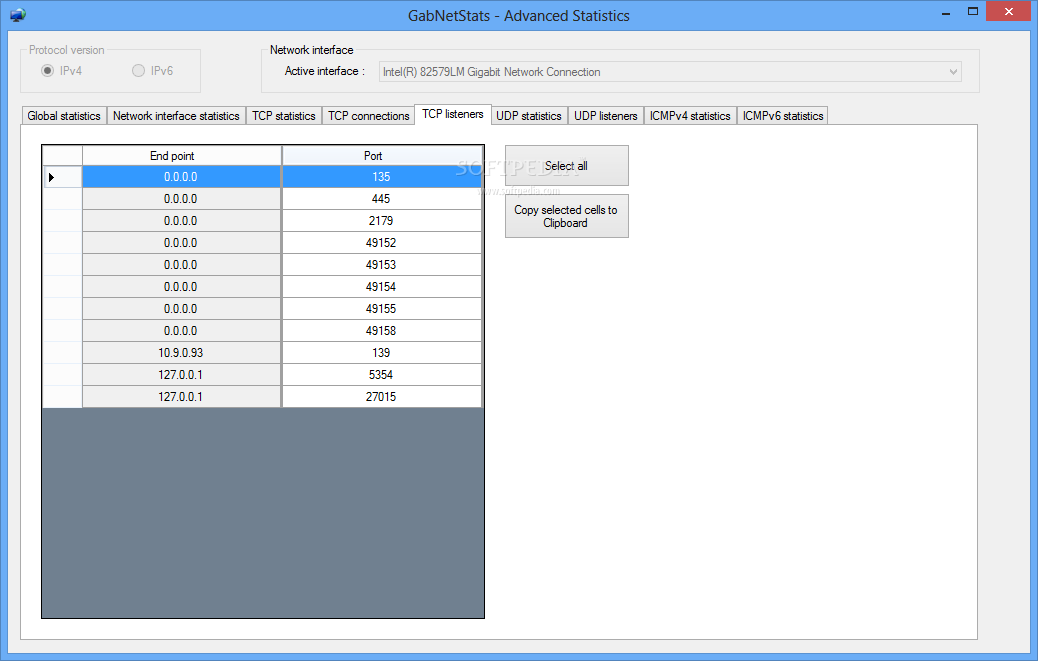
Task: Maximize the Advanced Statistics window
Action: (972, 12)
